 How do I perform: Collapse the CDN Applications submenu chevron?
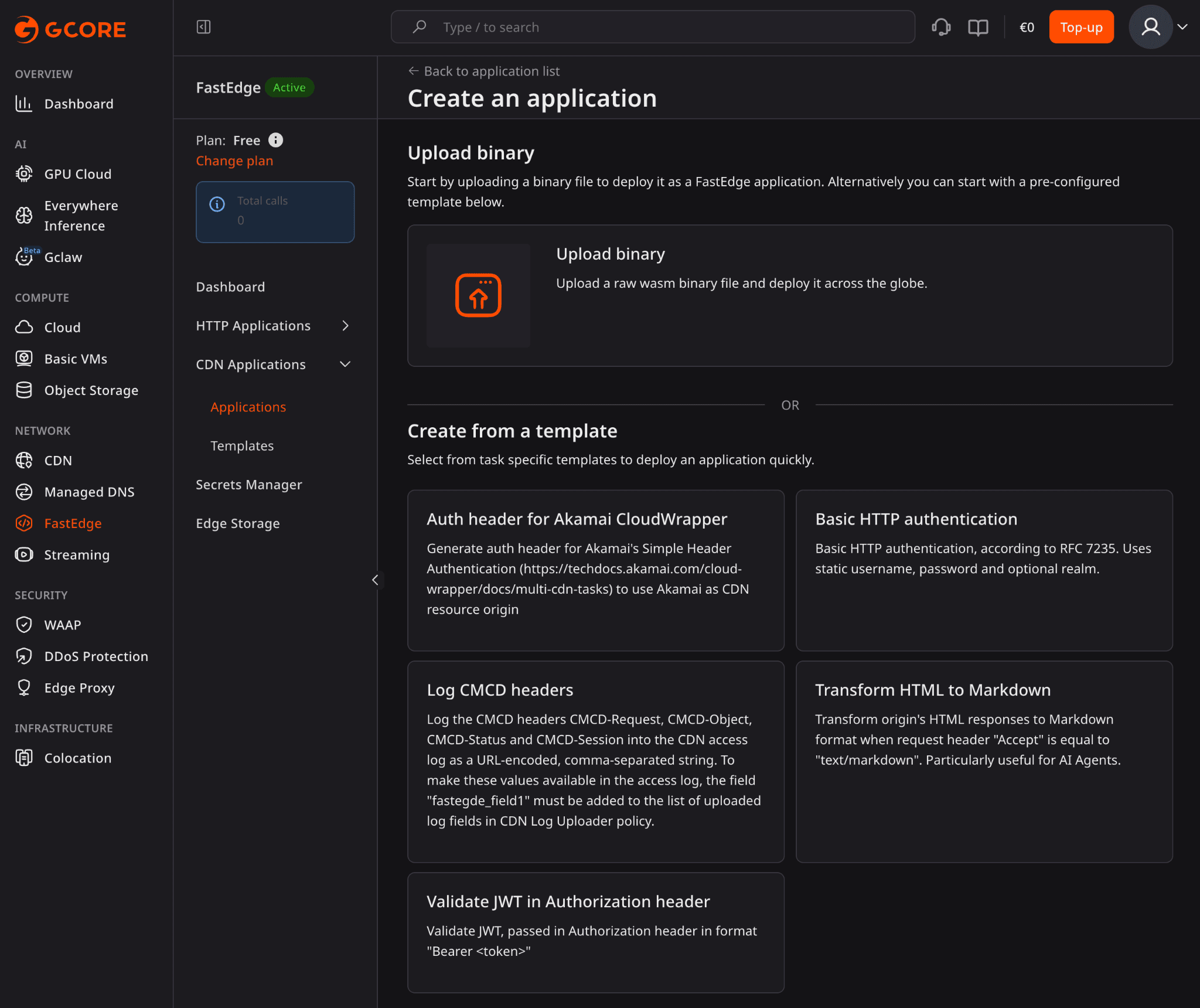point(345,365)
